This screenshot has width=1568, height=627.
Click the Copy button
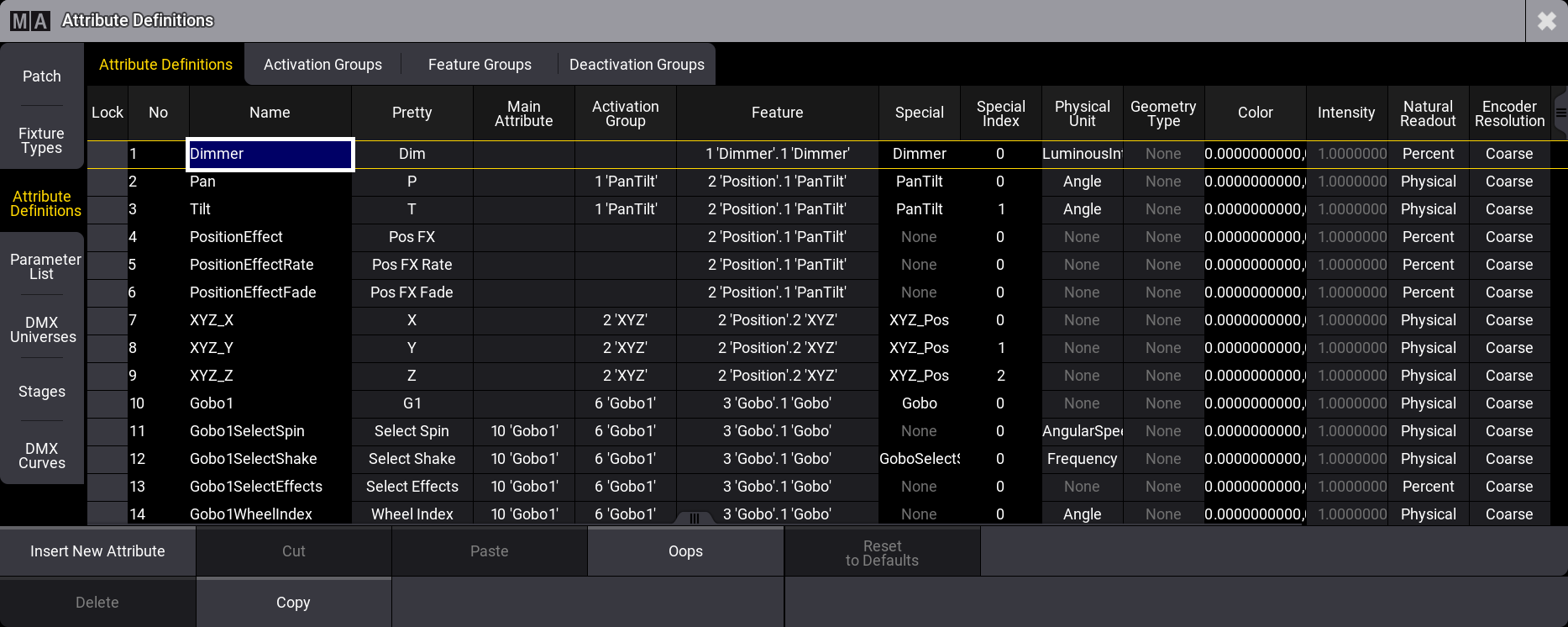tap(293, 603)
